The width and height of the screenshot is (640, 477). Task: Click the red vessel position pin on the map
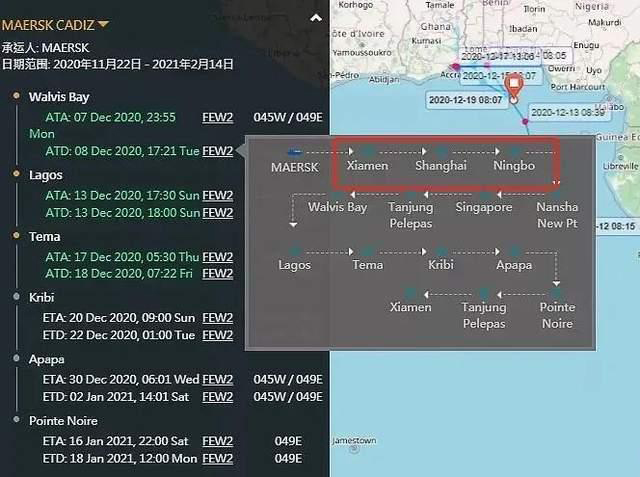point(513,87)
